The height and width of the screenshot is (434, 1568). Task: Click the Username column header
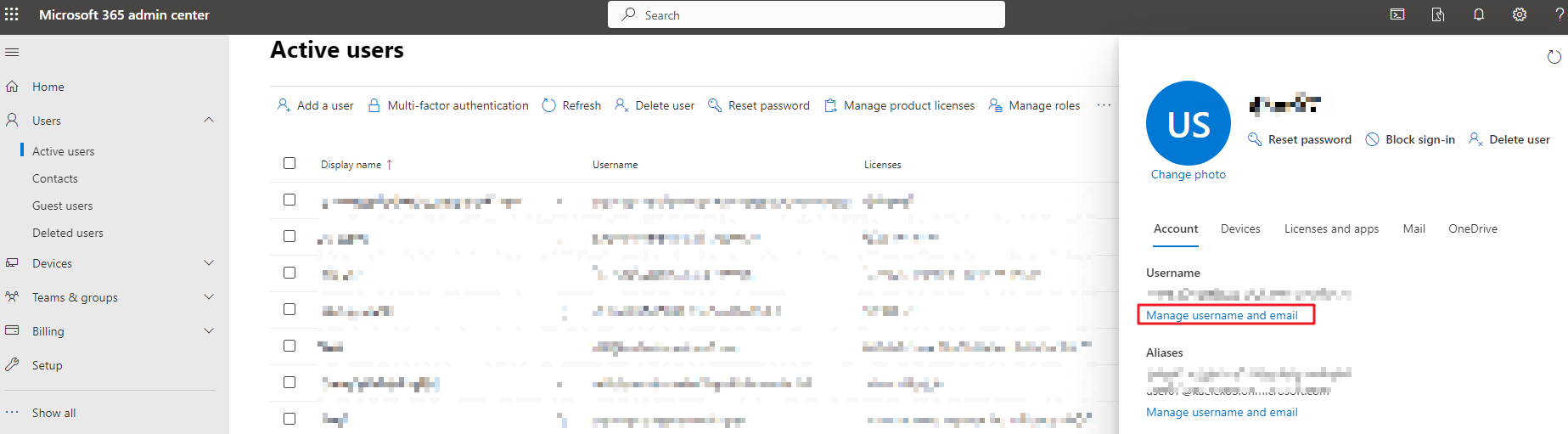pyautogui.click(x=615, y=165)
